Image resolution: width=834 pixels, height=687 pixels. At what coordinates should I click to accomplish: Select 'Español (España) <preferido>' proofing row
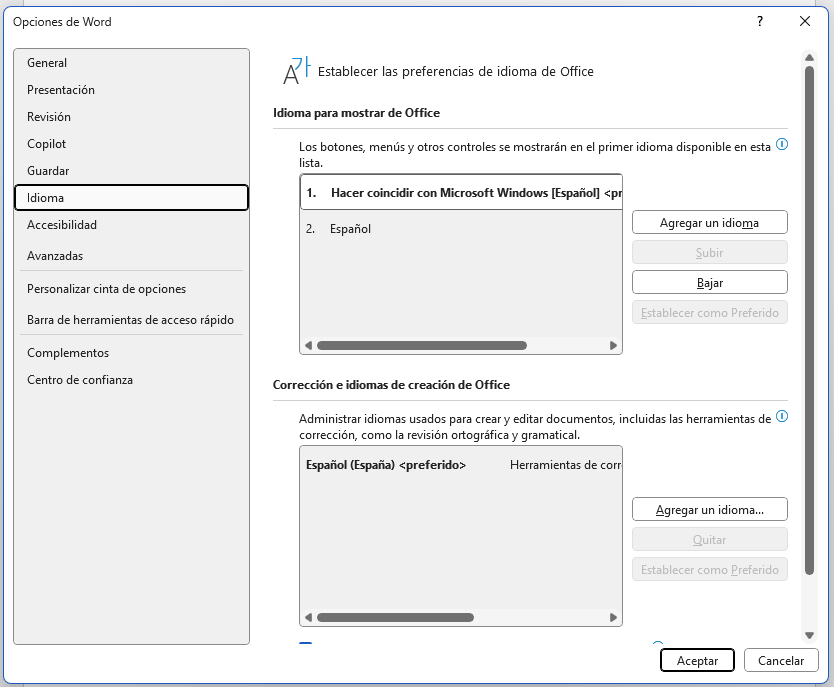461,465
